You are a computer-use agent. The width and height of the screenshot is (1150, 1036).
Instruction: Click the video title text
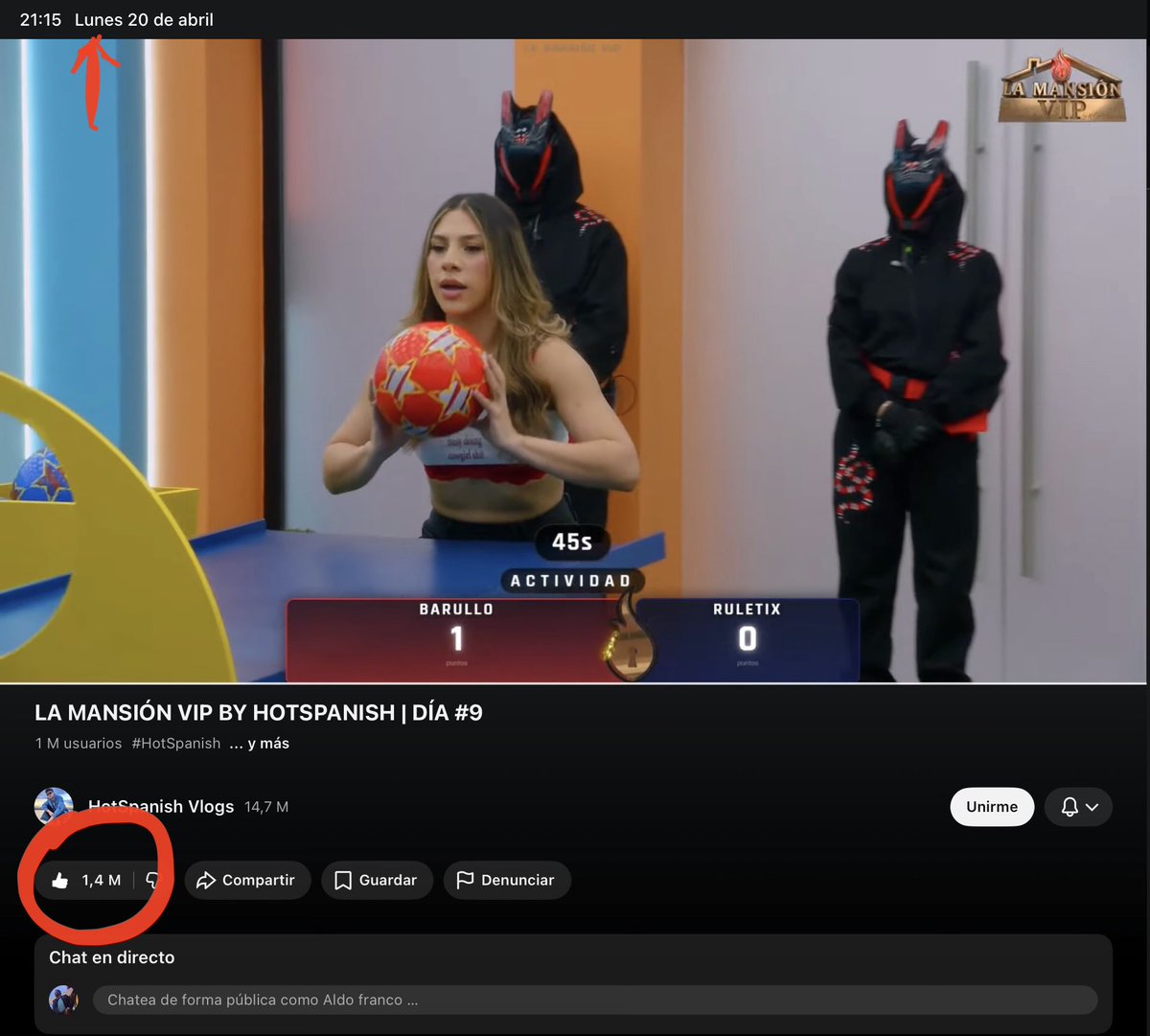pos(259,712)
